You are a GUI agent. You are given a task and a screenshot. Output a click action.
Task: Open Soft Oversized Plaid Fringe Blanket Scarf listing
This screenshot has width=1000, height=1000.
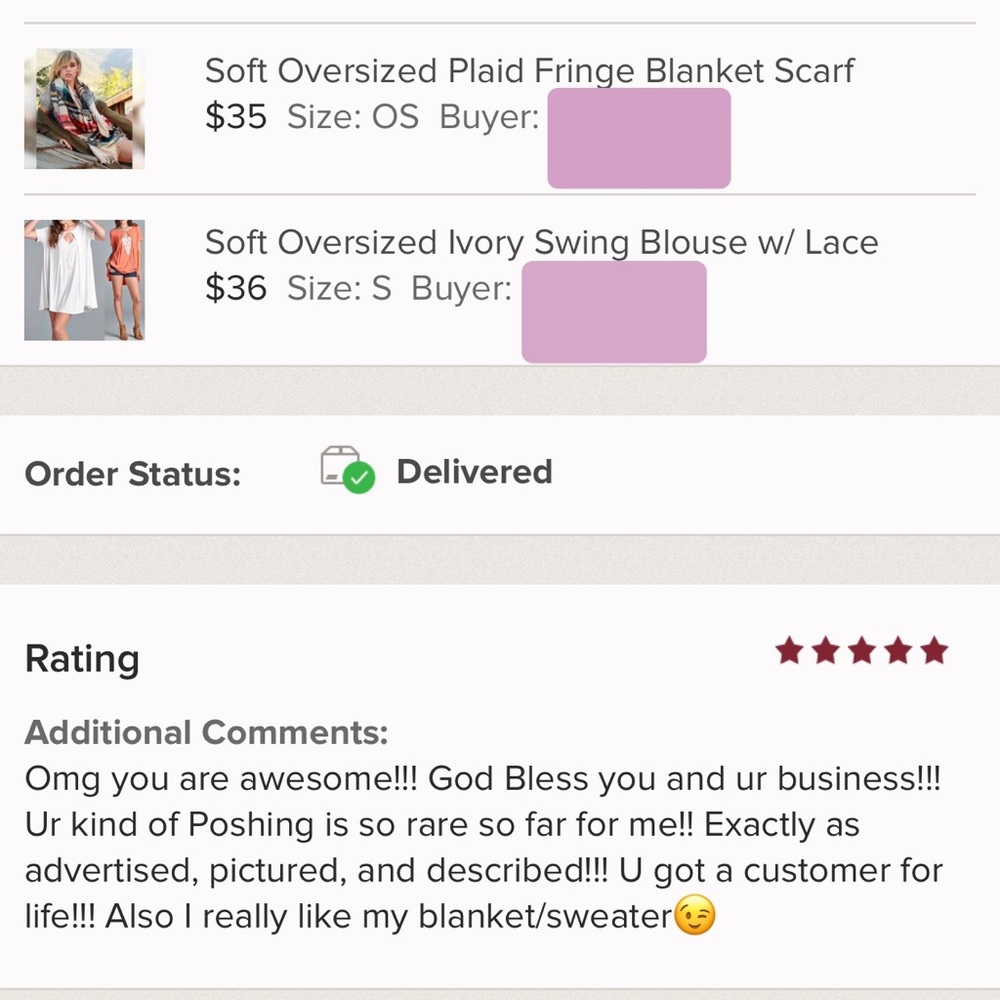pos(529,71)
